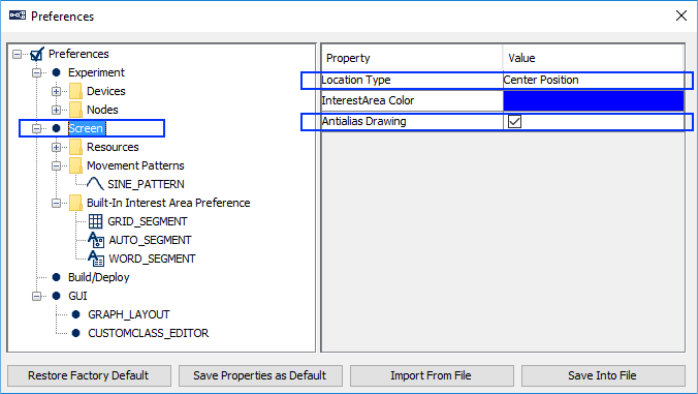This screenshot has width=698, height=394.
Task: Click the WORD_SEGMENT letter icon
Action: [96, 259]
